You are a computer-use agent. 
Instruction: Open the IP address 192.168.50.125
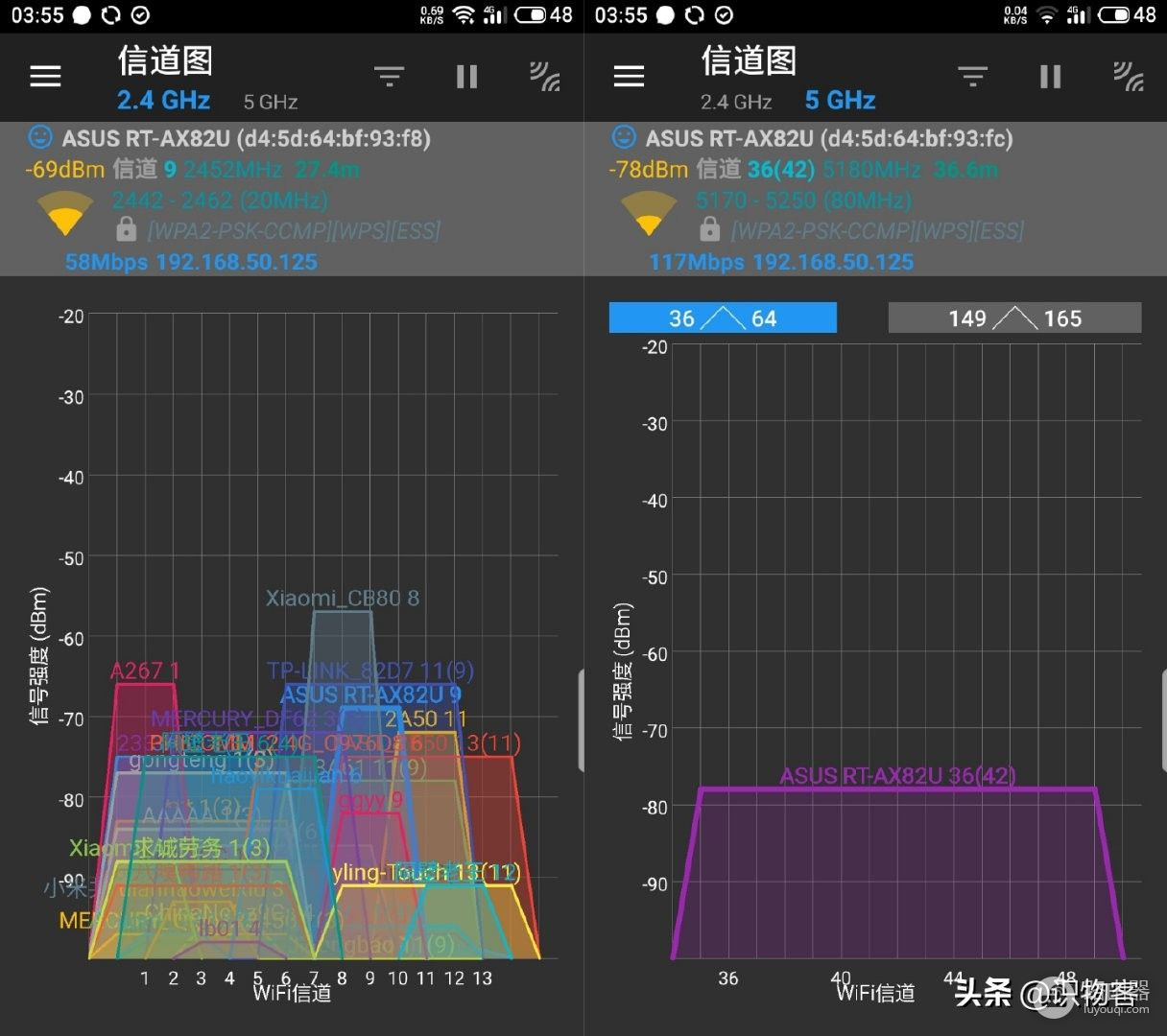[x=245, y=261]
